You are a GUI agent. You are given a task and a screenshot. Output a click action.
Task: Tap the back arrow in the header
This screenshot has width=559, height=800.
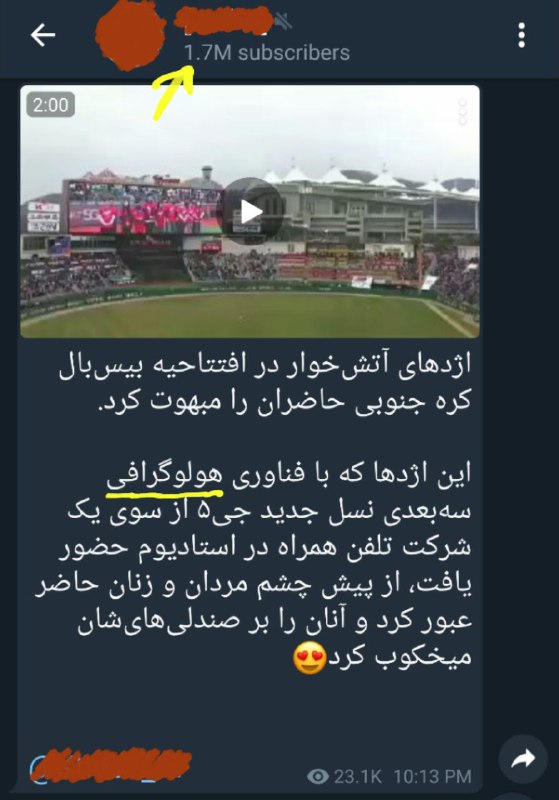[43, 35]
